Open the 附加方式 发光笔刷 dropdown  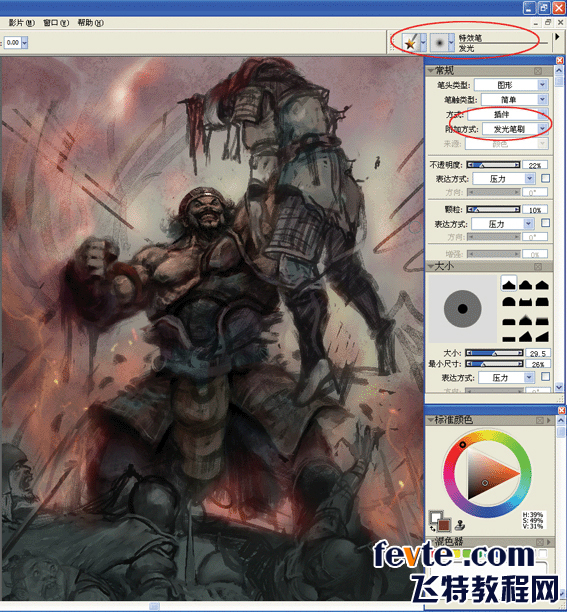[x=515, y=129]
